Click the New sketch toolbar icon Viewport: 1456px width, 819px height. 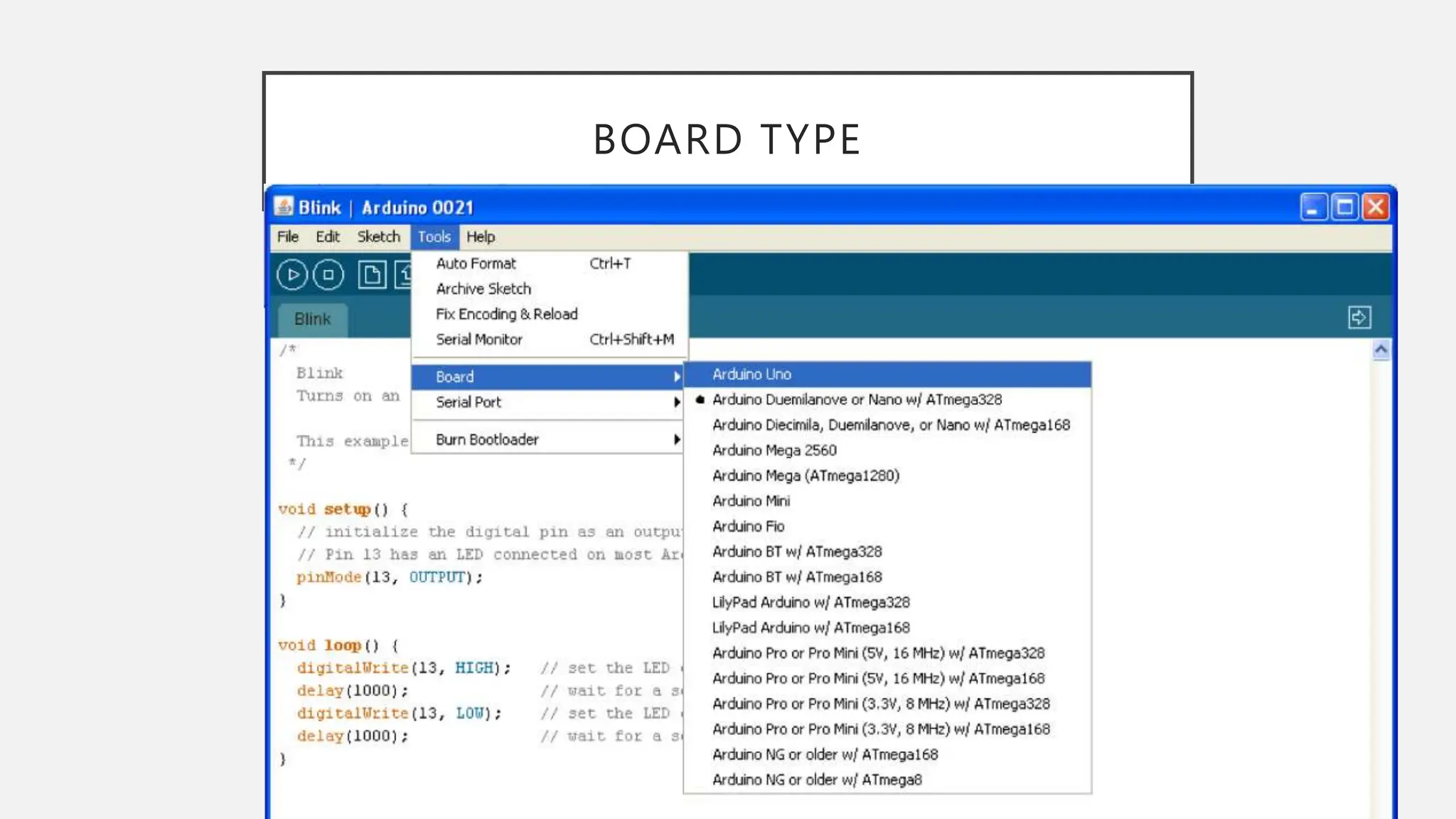coord(372,274)
